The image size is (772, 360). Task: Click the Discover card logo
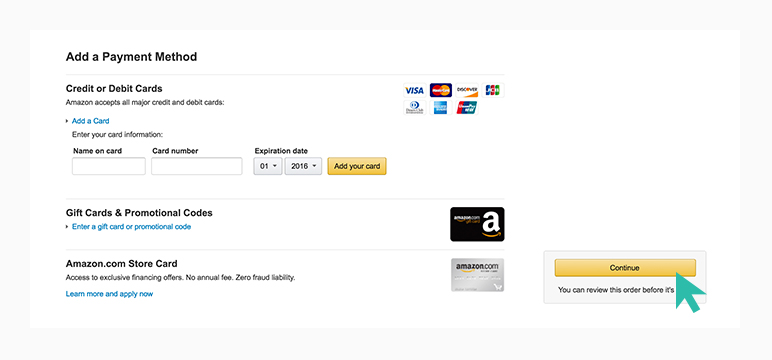tap(467, 90)
